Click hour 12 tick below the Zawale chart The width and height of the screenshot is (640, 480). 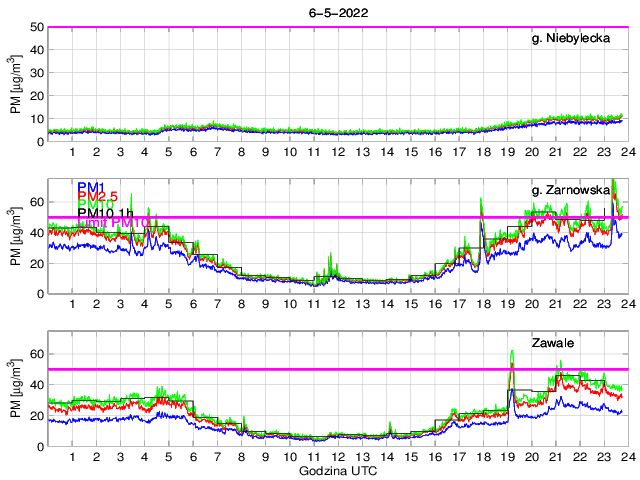(338, 457)
